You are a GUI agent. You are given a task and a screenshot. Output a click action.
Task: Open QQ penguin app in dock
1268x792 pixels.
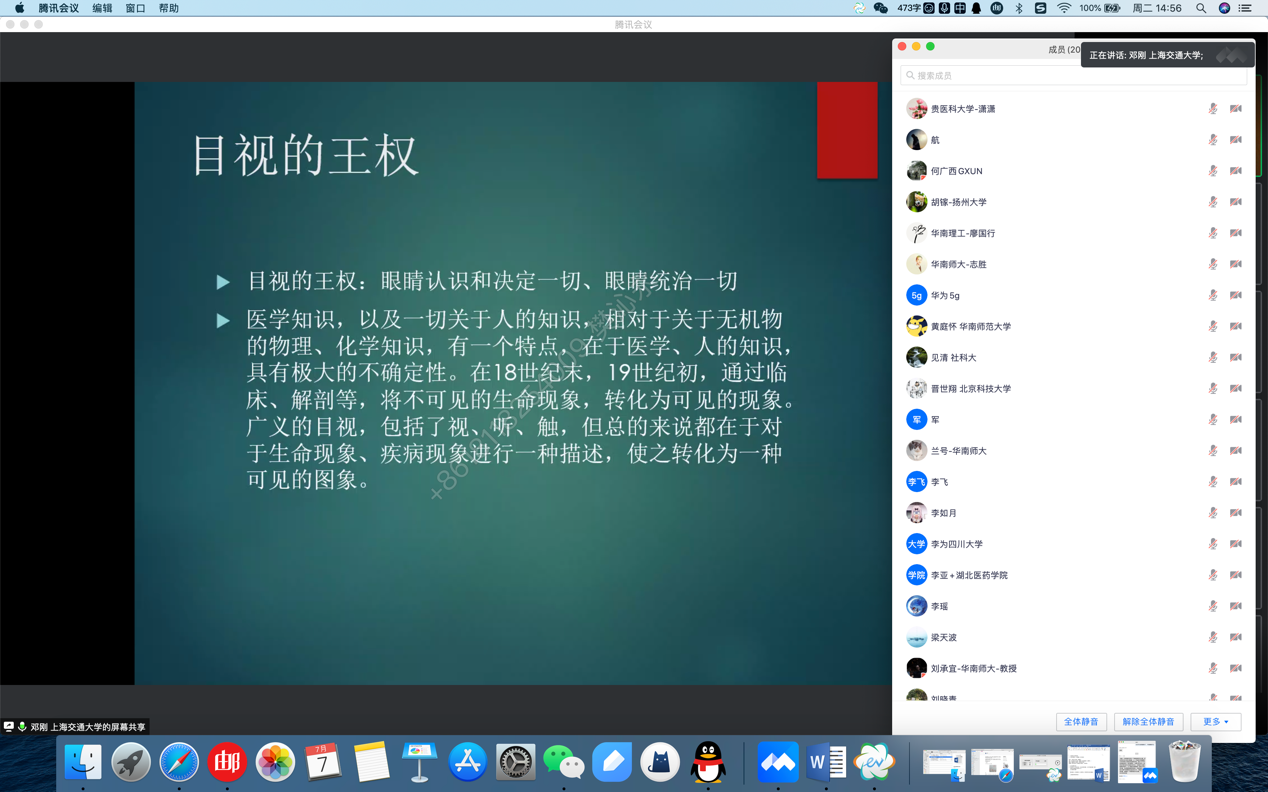708,763
